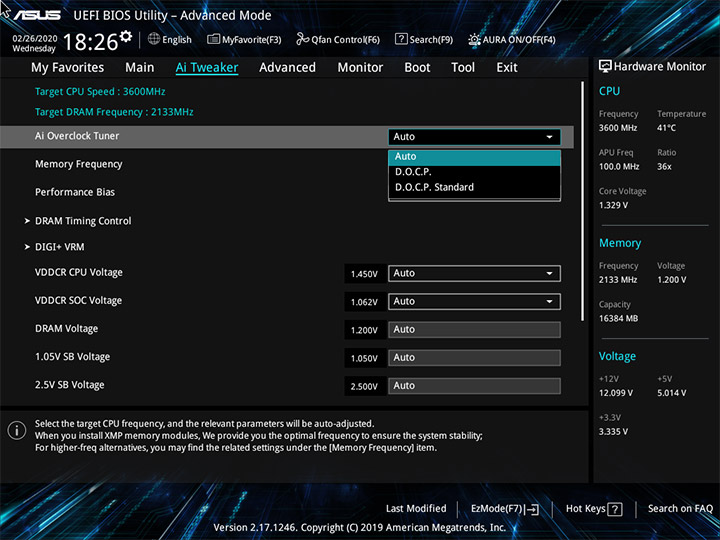Click the 18:26 clock display
This screenshot has width=720, height=540.
(x=90, y=42)
